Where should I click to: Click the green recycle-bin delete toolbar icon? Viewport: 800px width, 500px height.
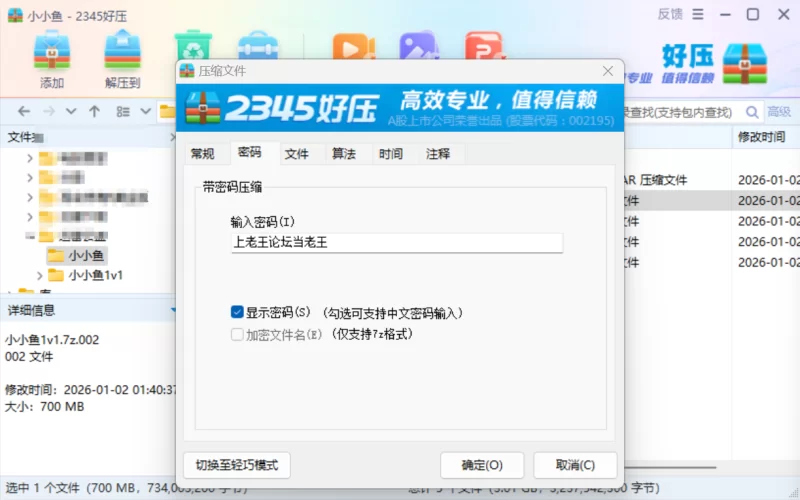(x=193, y=46)
